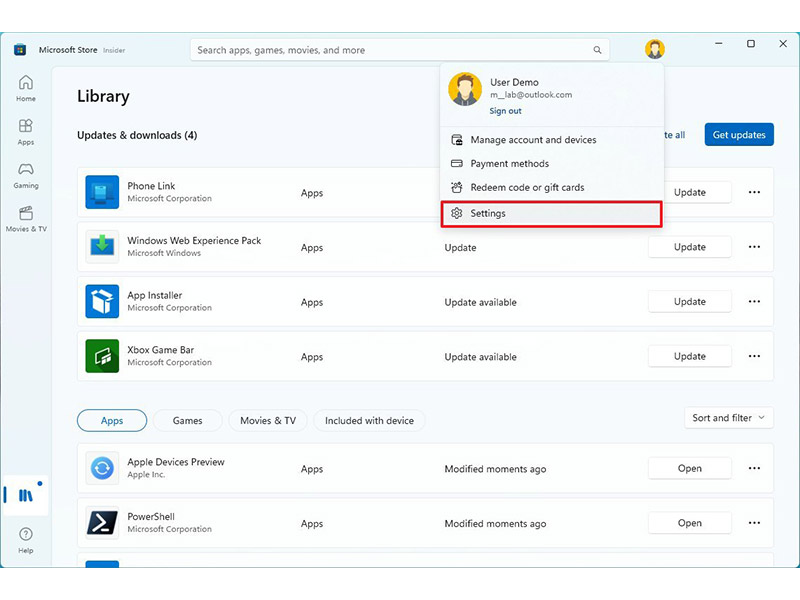The image size is (800, 600).
Task: Open the Apps section in sidebar
Action: [26, 132]
